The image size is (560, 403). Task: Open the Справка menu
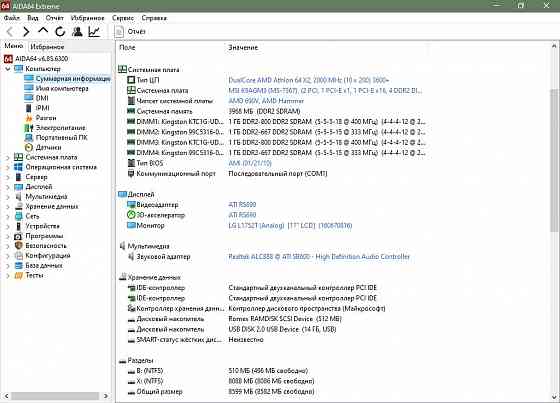click(154, 18)
